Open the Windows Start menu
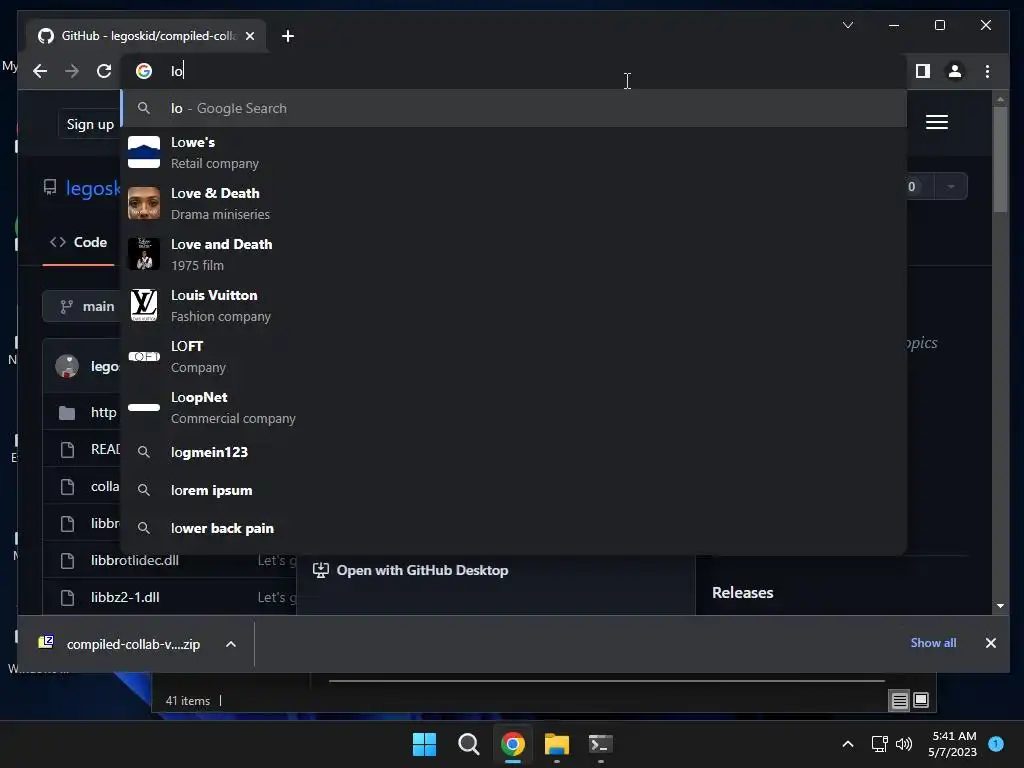1024x768 pixels. pyautogui.click(x=424, y=744)
